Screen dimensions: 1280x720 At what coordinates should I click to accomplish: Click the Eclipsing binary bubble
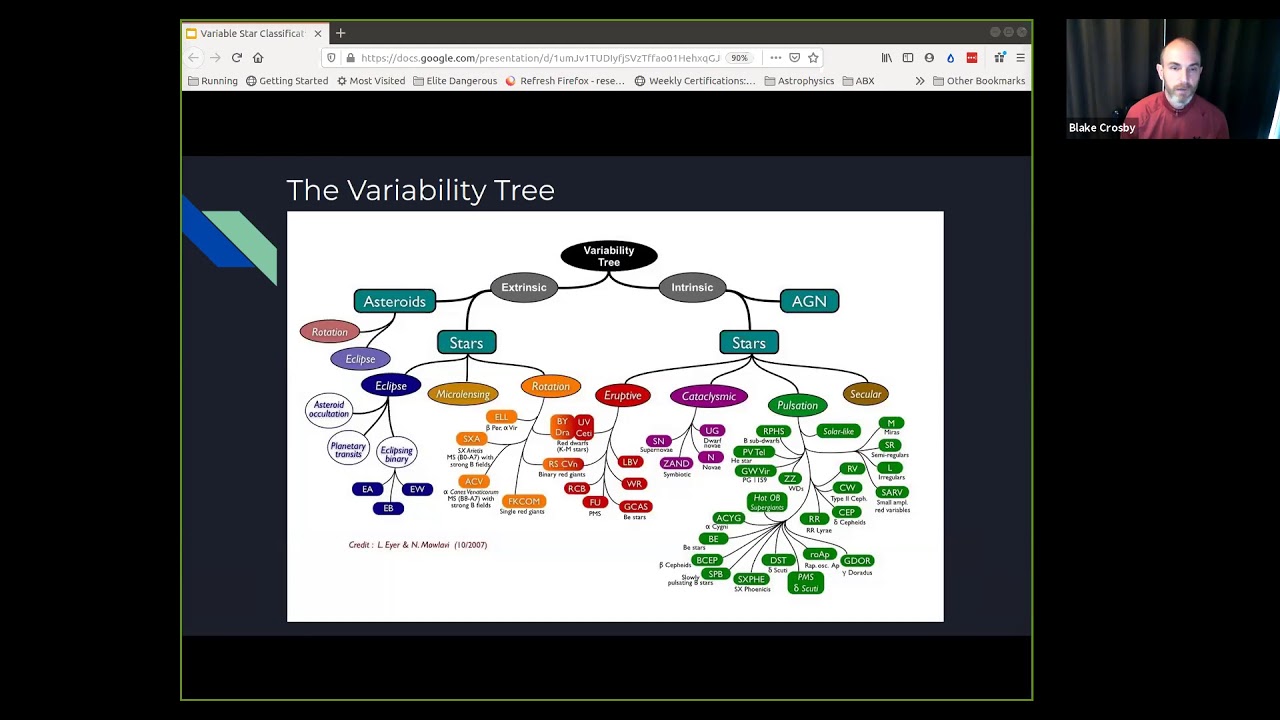point(396,454)
